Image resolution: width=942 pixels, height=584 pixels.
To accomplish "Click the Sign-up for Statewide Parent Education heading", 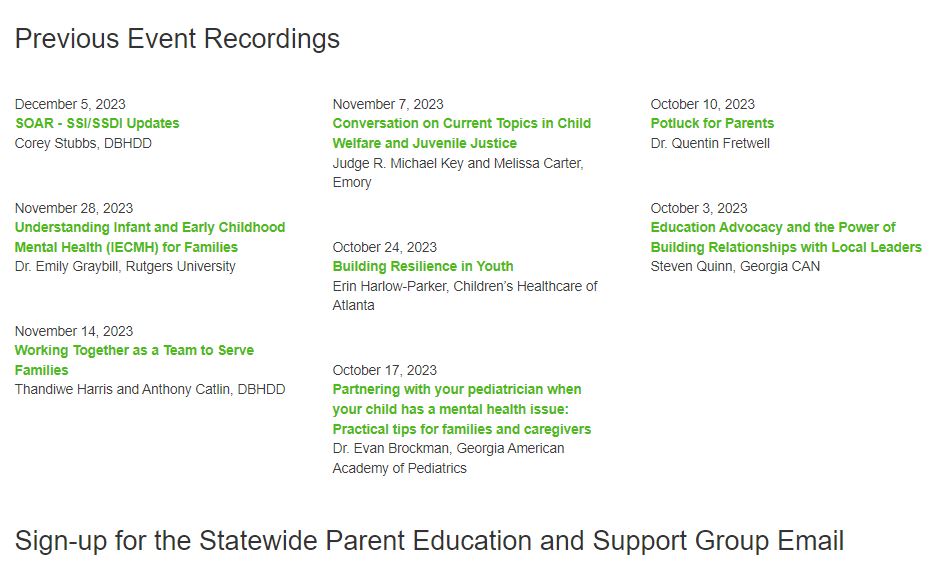I will (429, 541).
